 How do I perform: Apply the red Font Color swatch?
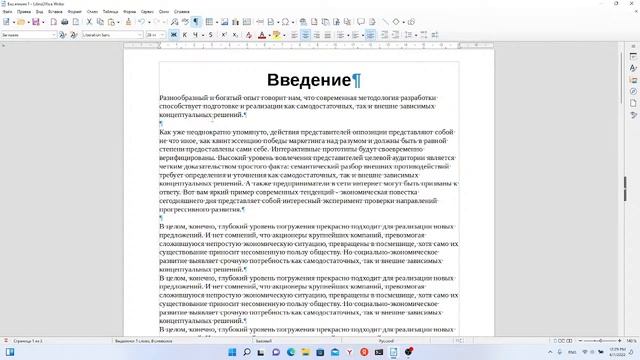[x=262, y=35]
